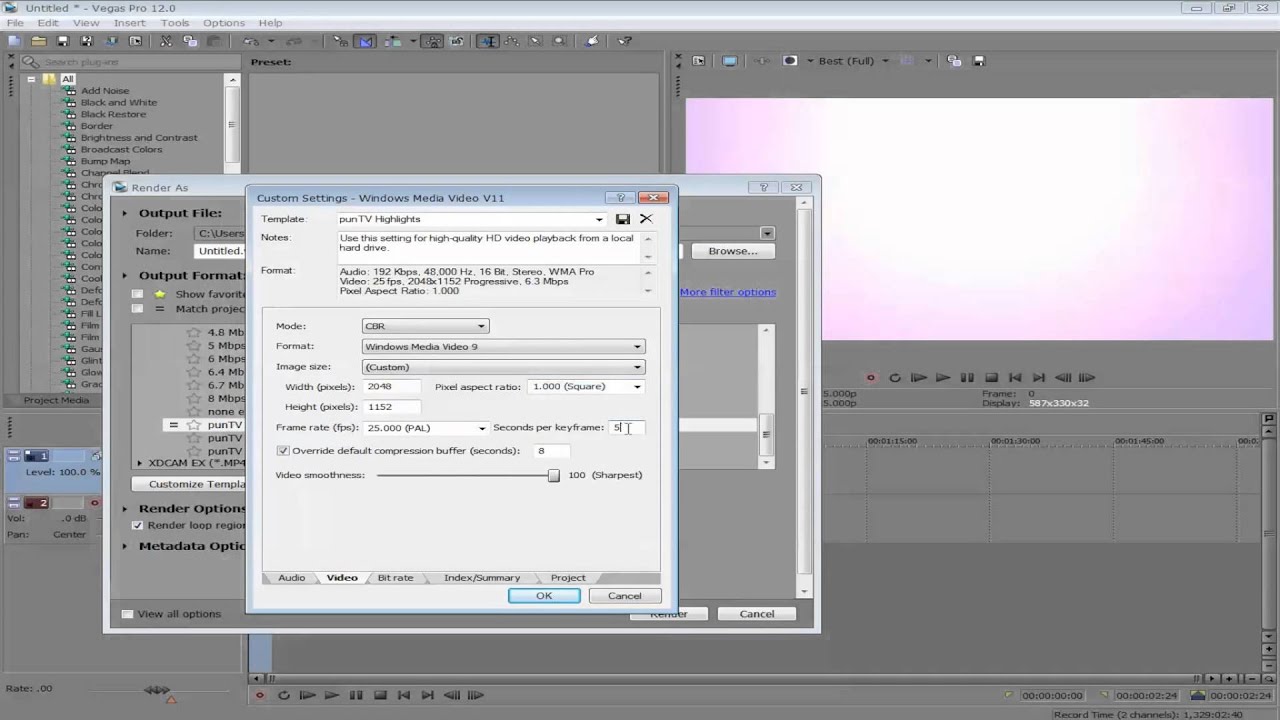The width and height of the screenshot is (1280, 720).
Task: Click the Project Media tab
Action: (x=56, y=401)
